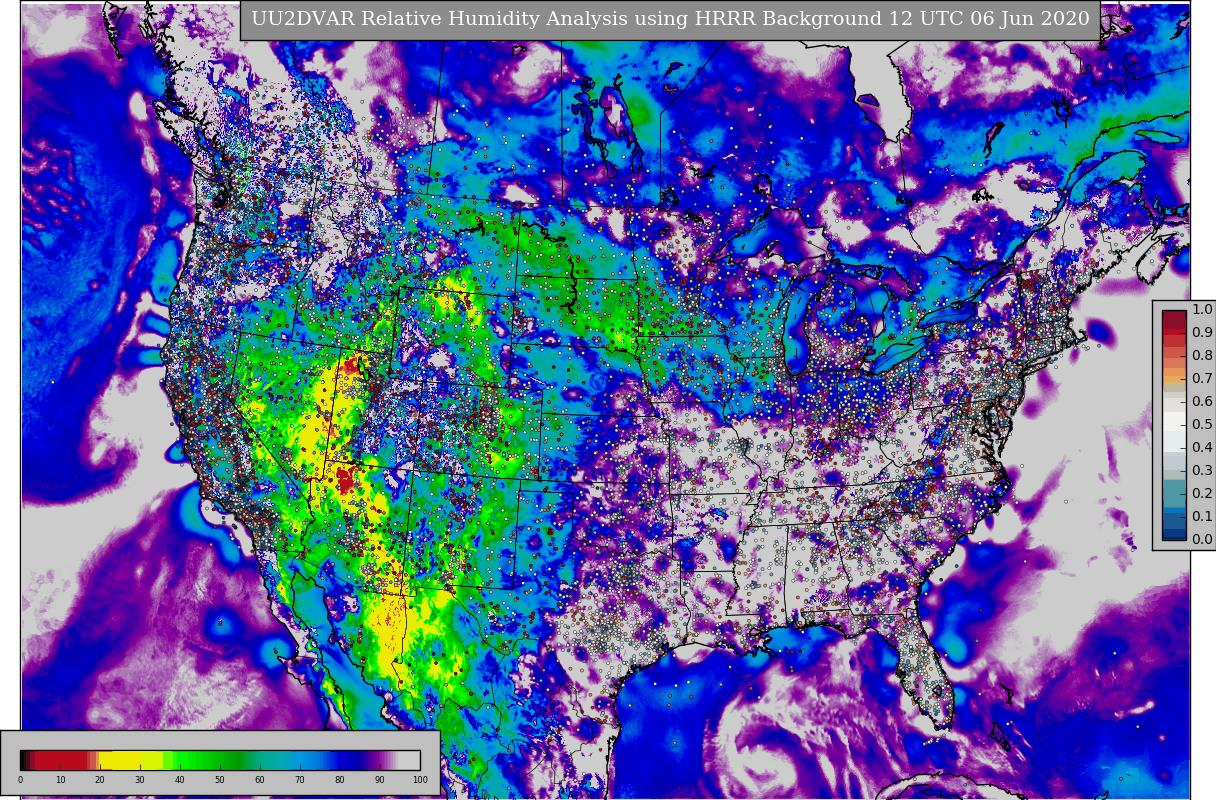Click the '0.7' label on the right colorbar
The height and width of the screenshot is (800, 1216).
pos(1202,379)
